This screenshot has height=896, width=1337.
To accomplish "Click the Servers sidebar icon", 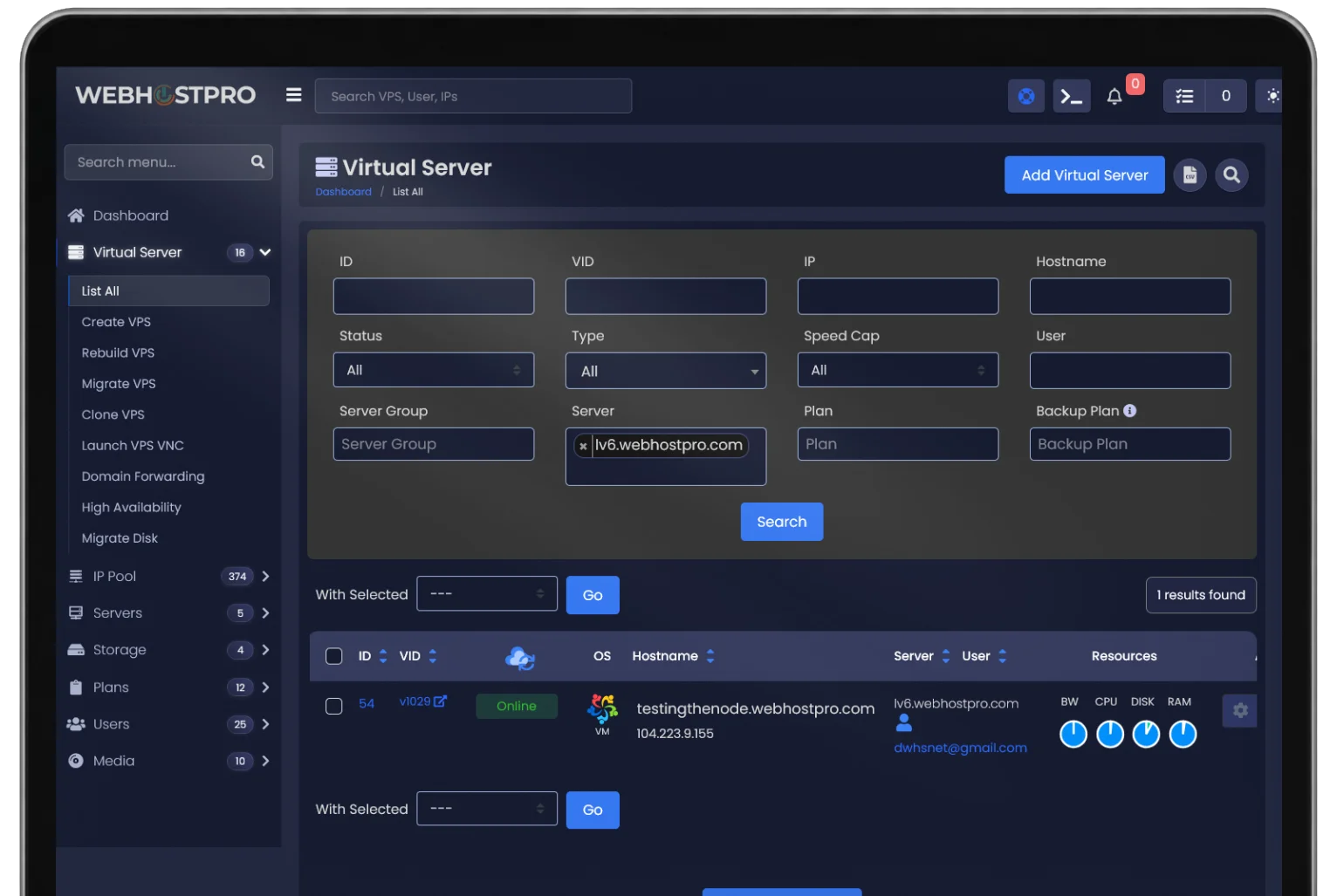I will pyautogui.click(x=76, y=612).
